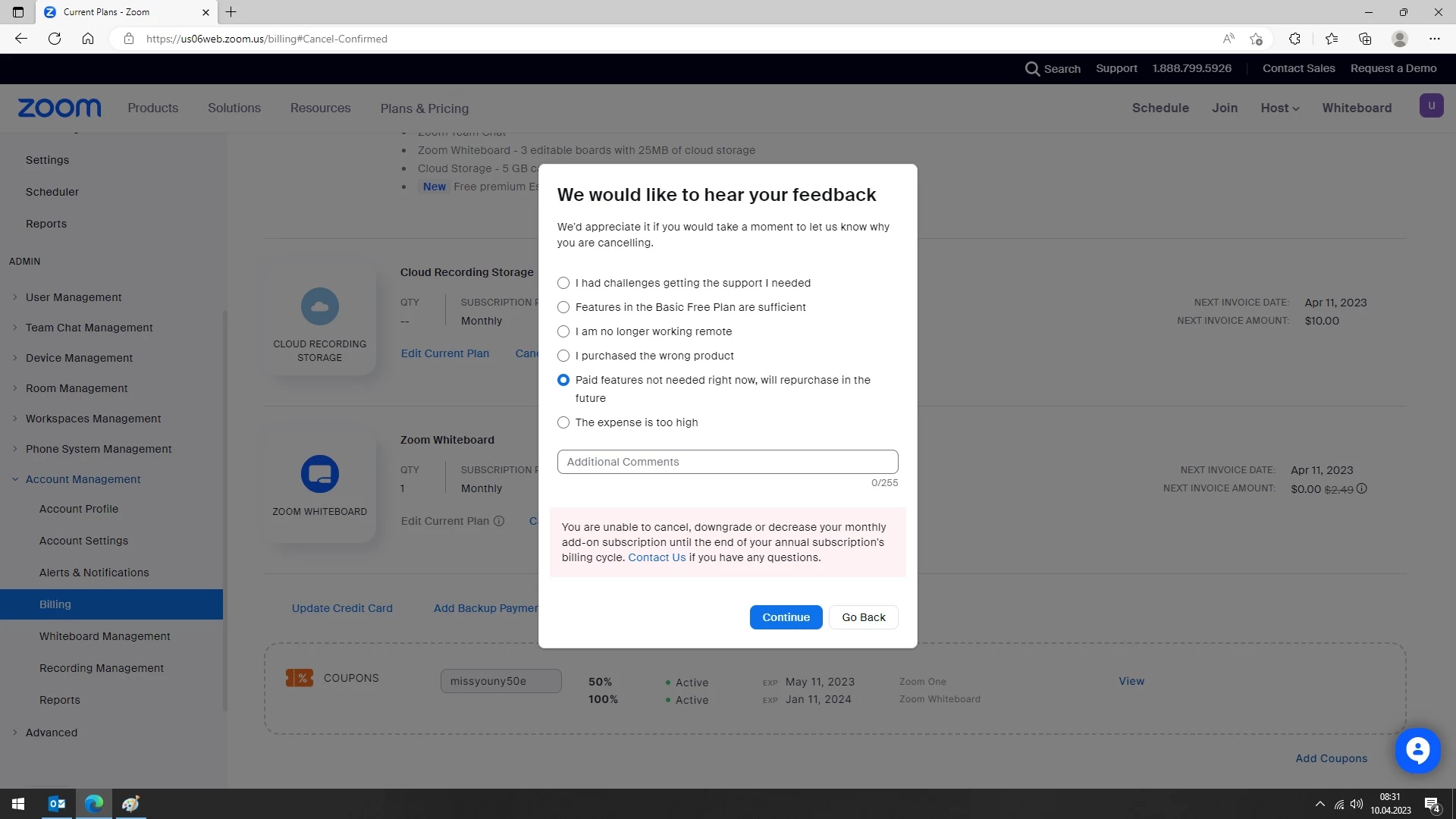
Task: Select "I purchased the wrong product" option
Action: coord(563,356)
